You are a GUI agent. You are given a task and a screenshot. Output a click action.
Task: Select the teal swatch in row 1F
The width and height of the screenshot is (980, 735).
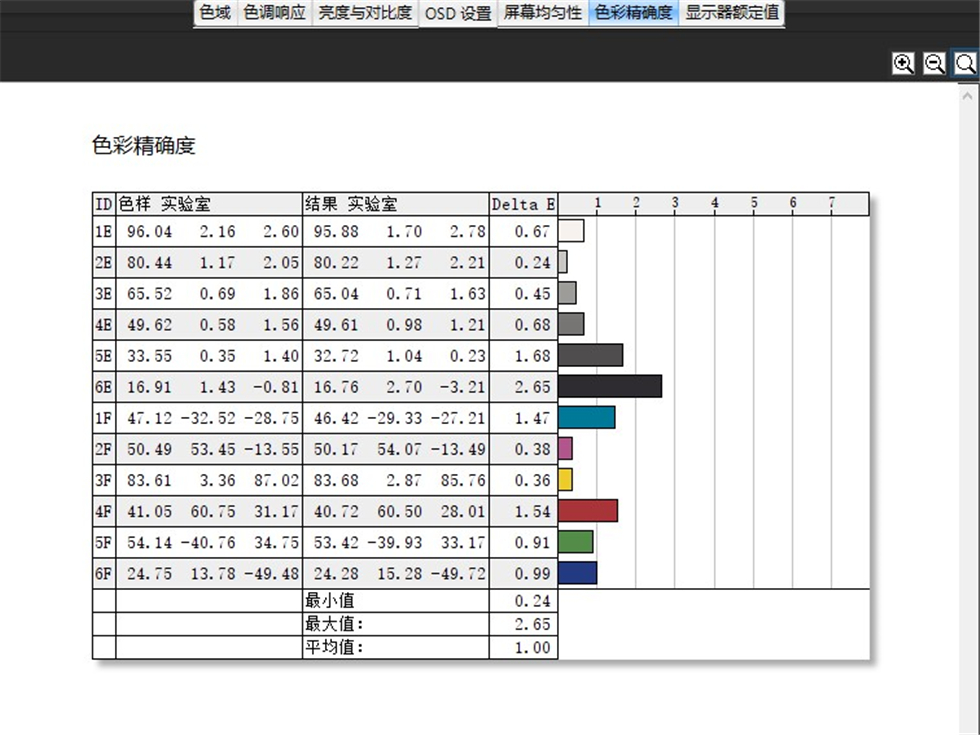pos(585,418)
